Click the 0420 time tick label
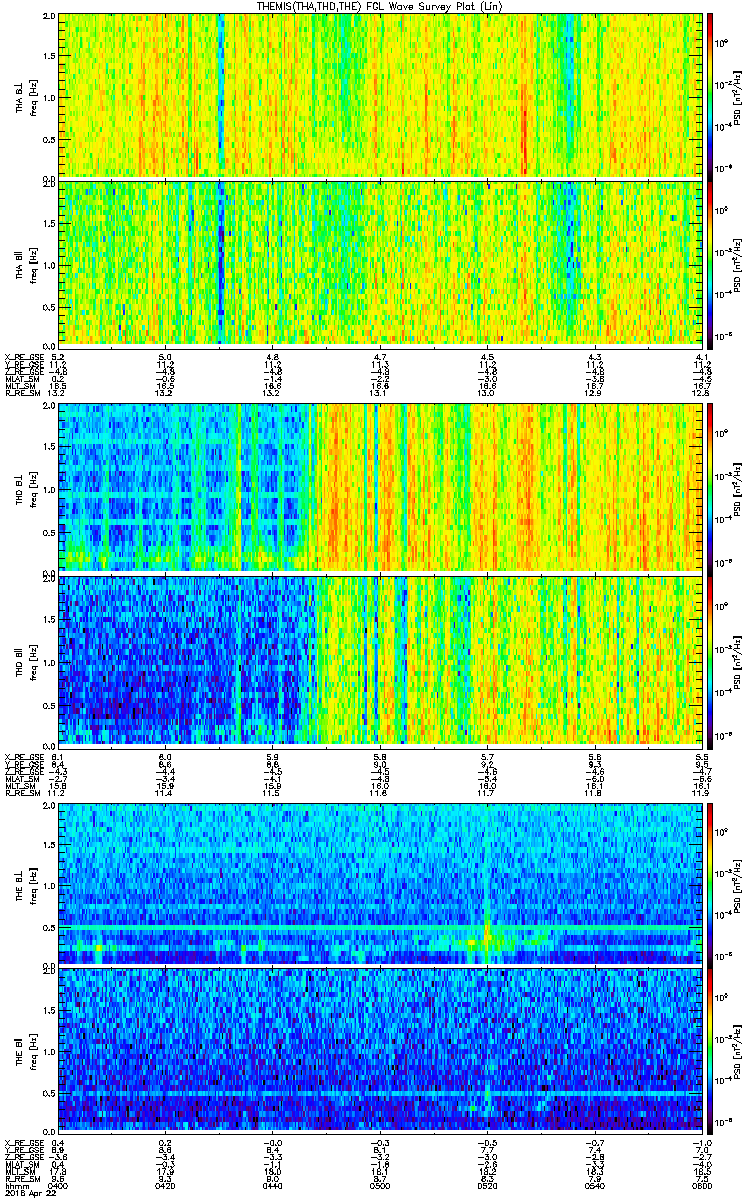The image size is (750, 1200). coord(166,1186)
